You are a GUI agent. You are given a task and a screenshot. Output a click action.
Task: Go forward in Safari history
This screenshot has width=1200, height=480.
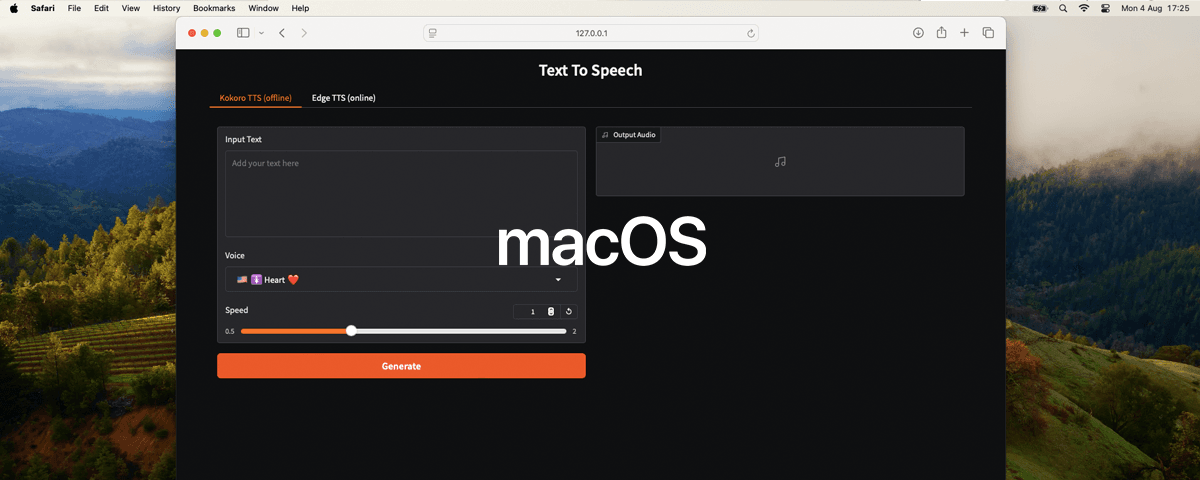(x=304, y=33)
